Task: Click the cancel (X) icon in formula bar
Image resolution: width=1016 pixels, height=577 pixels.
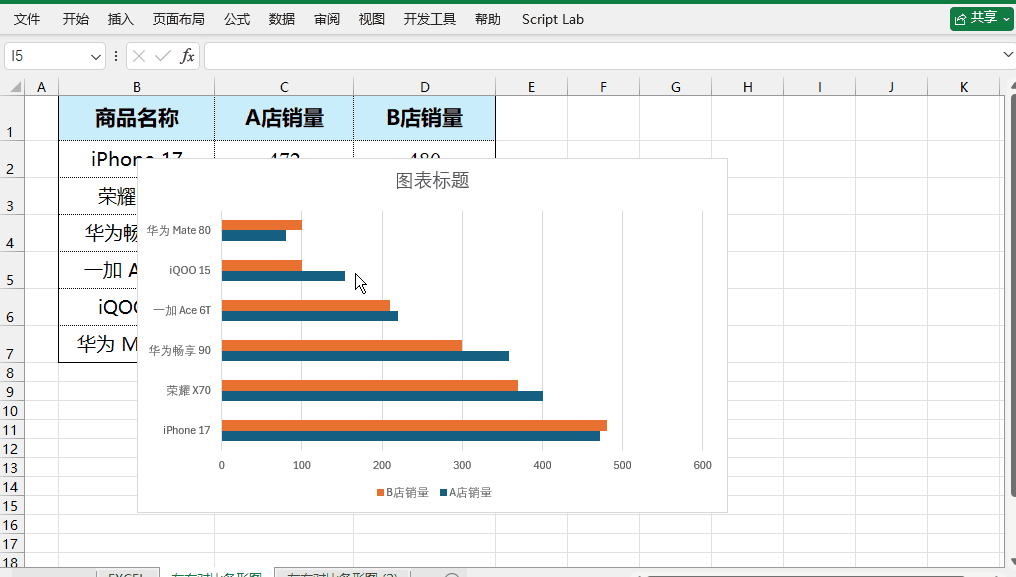Action: [x=139, y=56]
